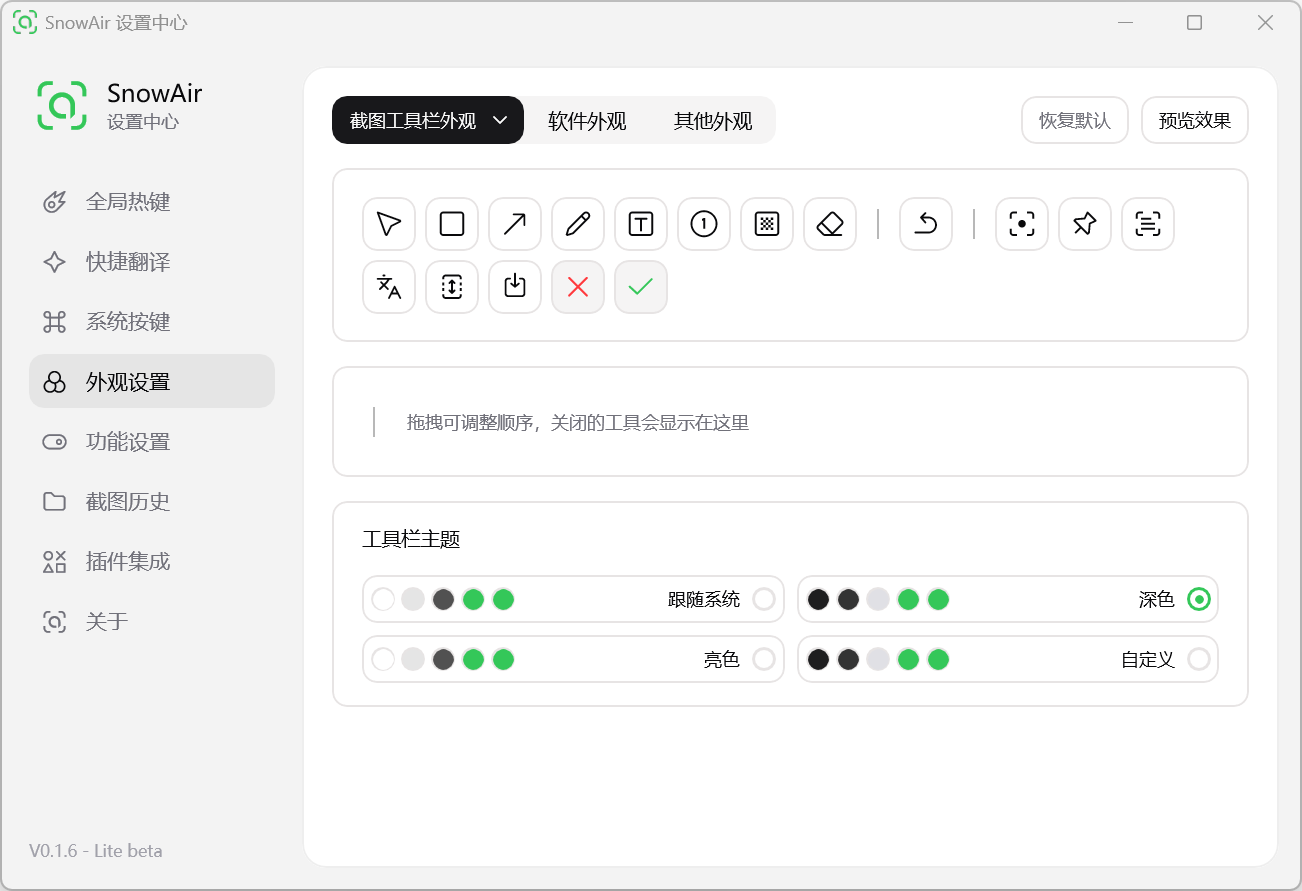This screenshot has width=1302, height=891.
Task: Select the pencil drawing tool
Action: pos(578,224)
